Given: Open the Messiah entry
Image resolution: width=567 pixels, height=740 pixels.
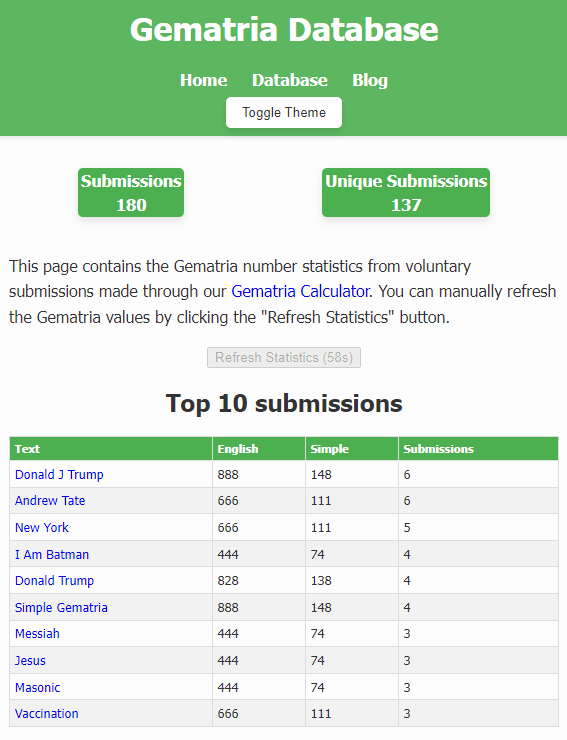Looking at the screenshot, I should 37,633.
